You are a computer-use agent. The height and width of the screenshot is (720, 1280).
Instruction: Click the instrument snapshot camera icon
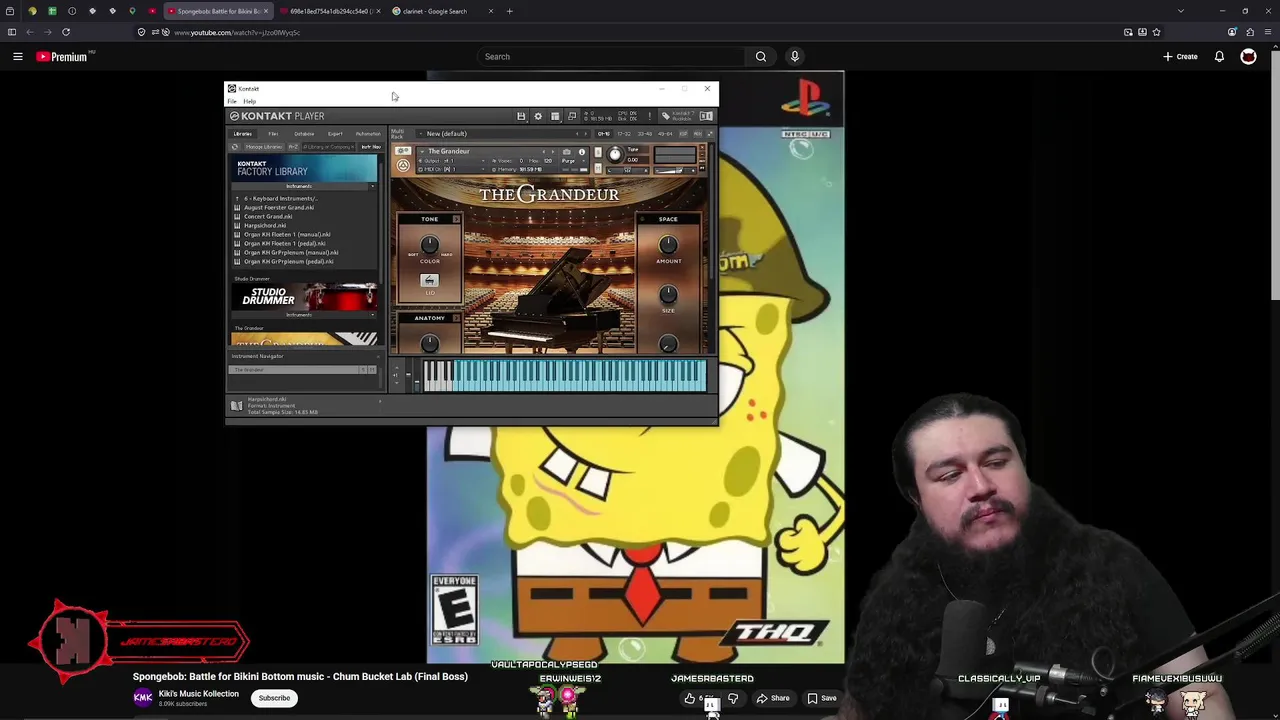point(566,152)
